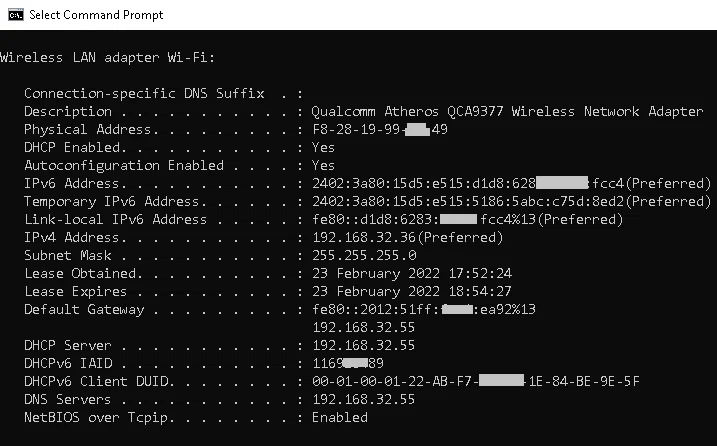Click the 'DNS Servers' label
The image size is (717, 446).
68,399
